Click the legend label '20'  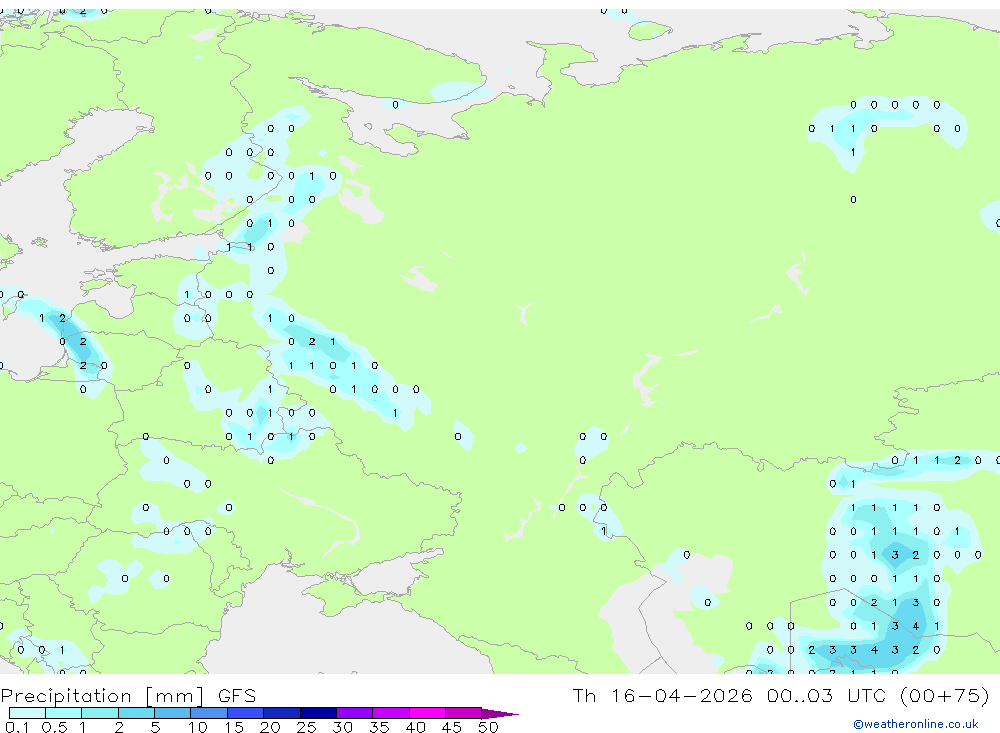pyautogui.click(x=270, y=727)
